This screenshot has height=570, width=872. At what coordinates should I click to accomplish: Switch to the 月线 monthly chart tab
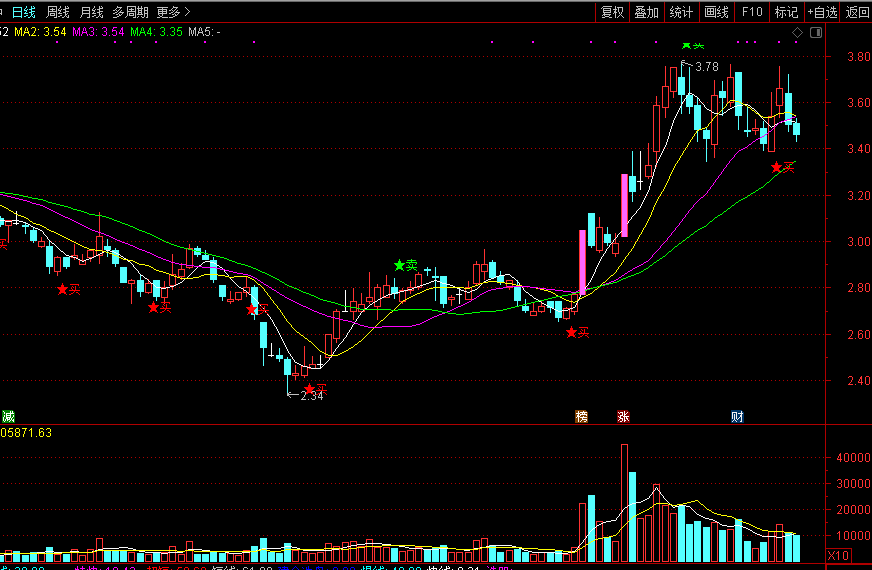click(91, 12)
